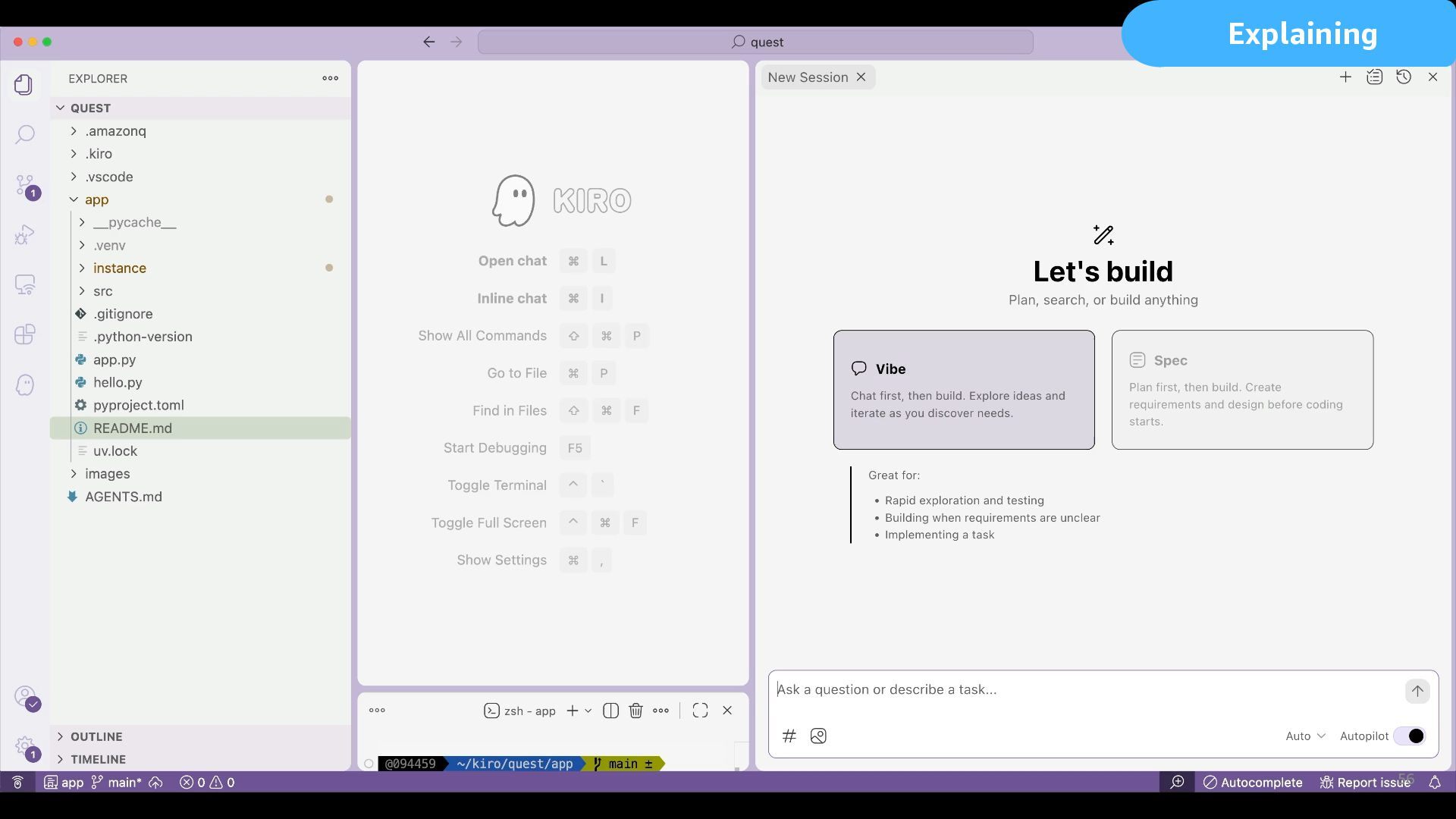
Task: Click the Autocomplete status bar button
Action: 1253,783
